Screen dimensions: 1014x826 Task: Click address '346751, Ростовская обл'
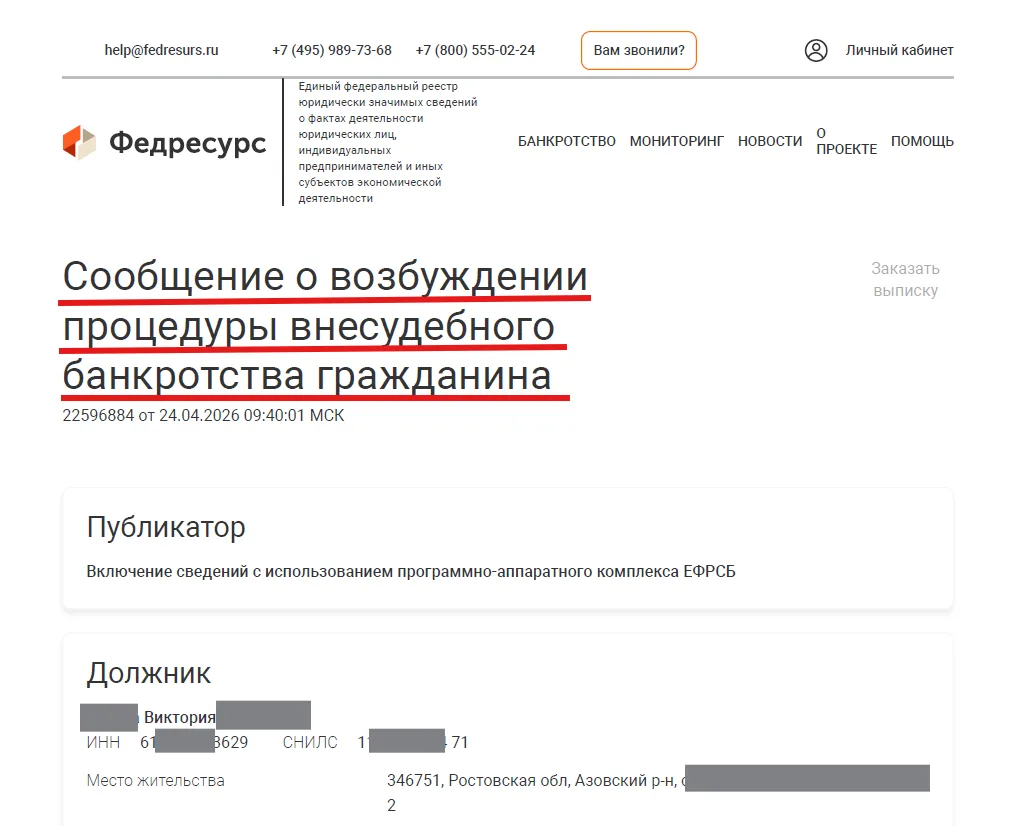click(479, 781)
